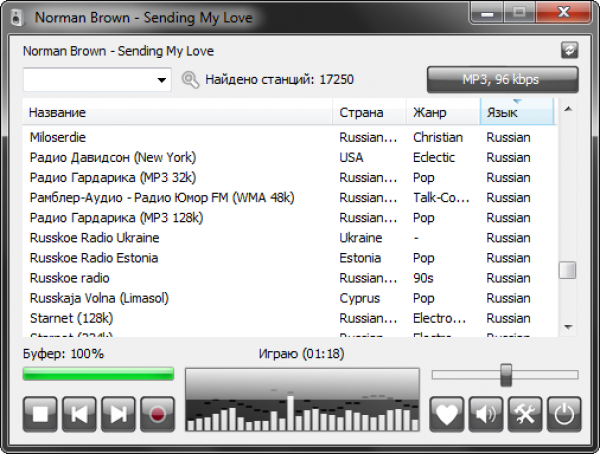Select Russkaja Volna (Limasol) station

pos(290,298)
